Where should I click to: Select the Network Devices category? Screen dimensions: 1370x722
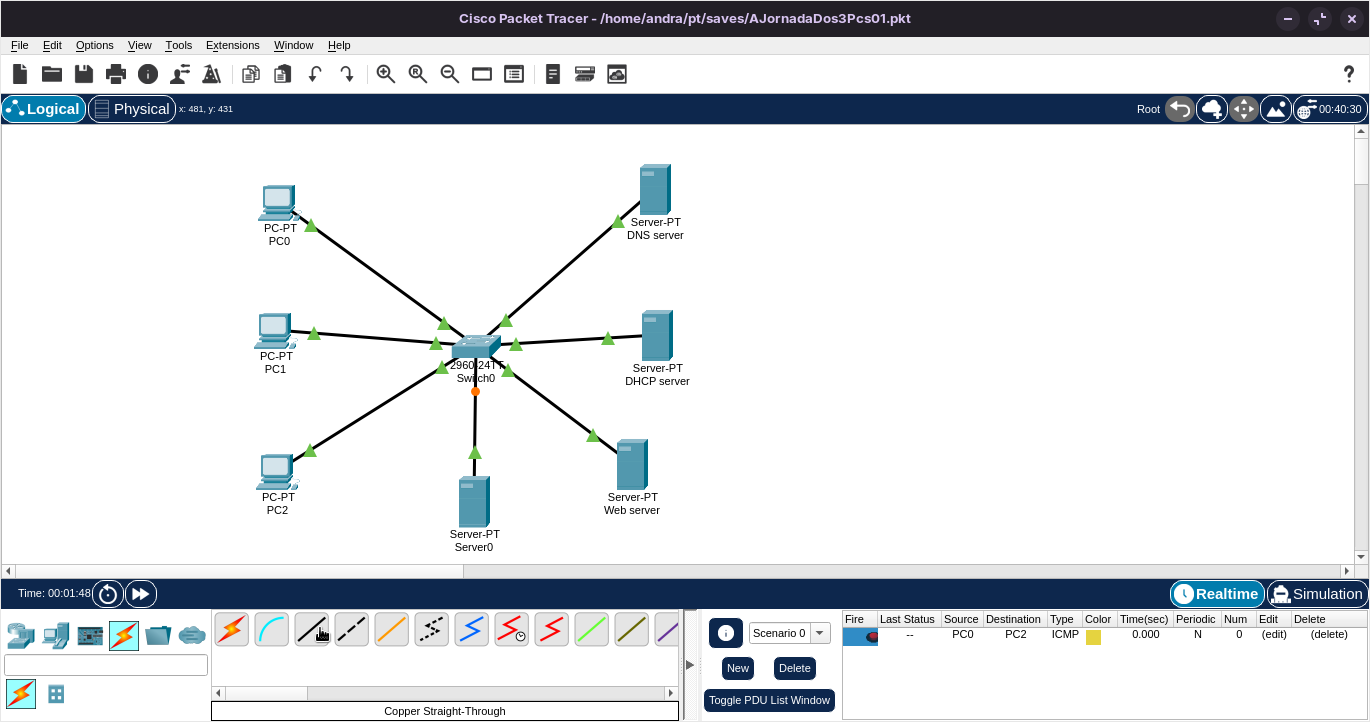(21, 635)
